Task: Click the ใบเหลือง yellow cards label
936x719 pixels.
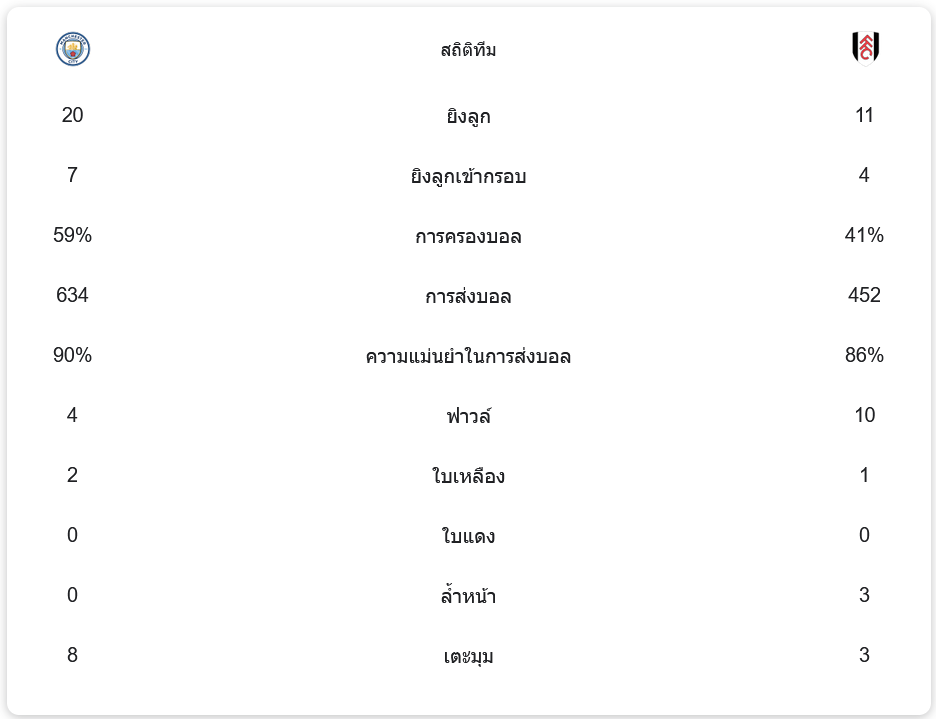Action: coord(468,477)
